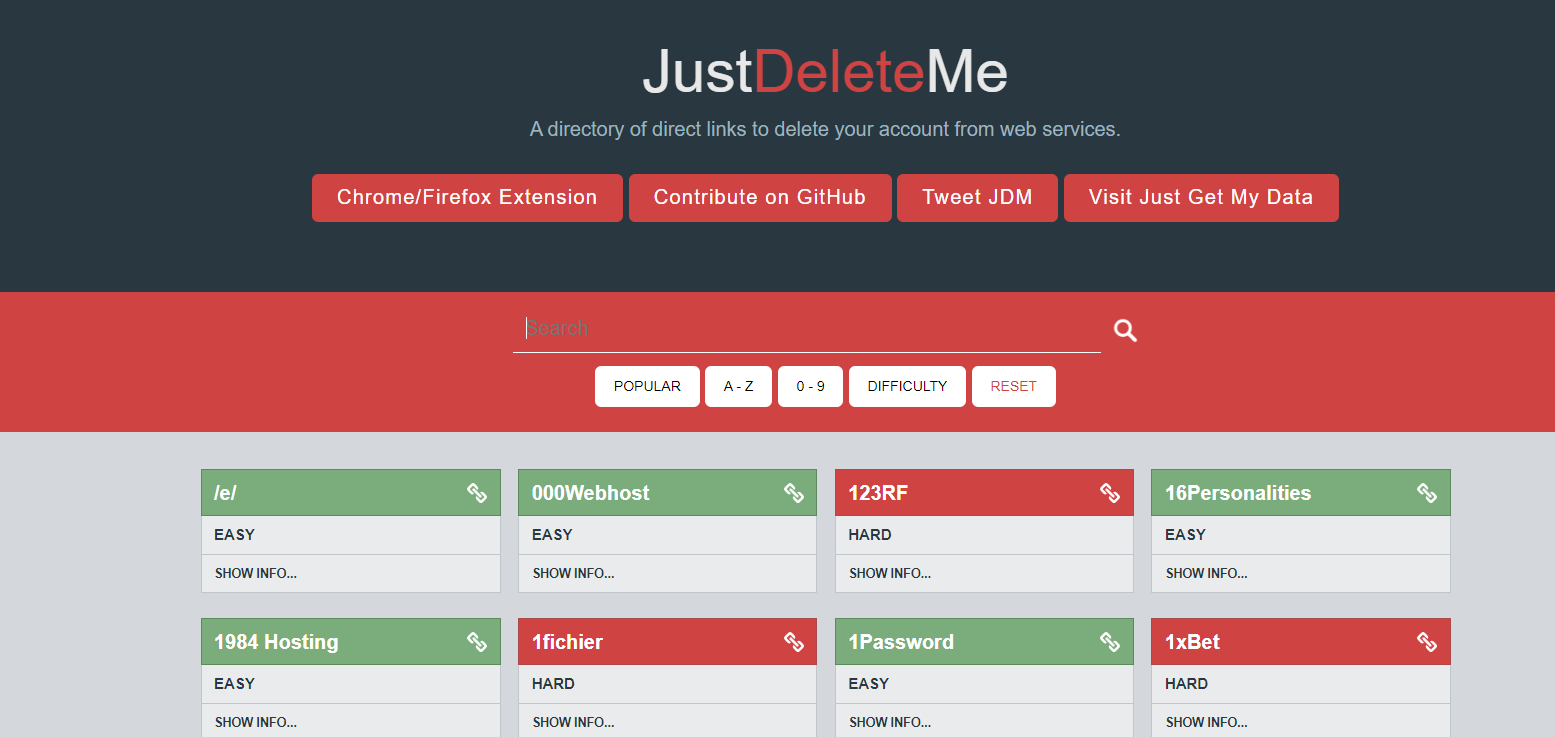The width and height of the screenshot is (1555, 737).
Task: Click the HARD label under 1fichier
Action: [x=553, y=684]
